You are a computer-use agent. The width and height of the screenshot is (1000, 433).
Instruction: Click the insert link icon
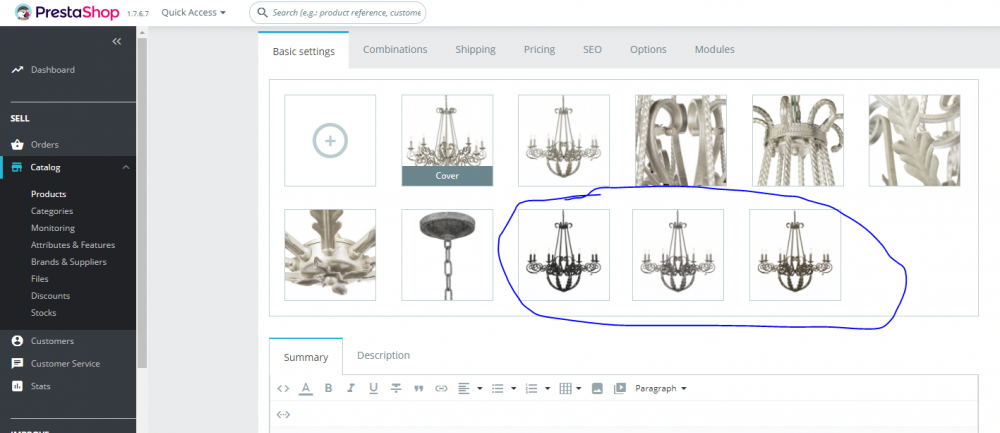[441, 388]
